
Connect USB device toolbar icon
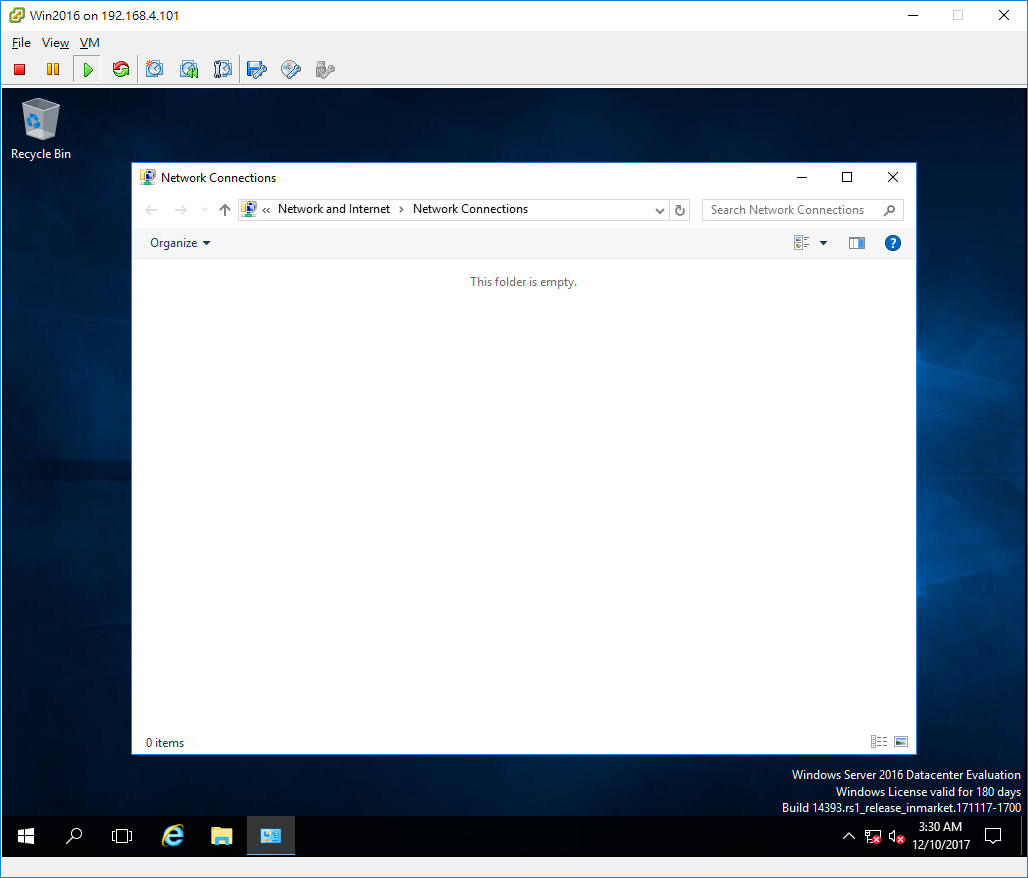pyautogui.click(x=325, y=69)
